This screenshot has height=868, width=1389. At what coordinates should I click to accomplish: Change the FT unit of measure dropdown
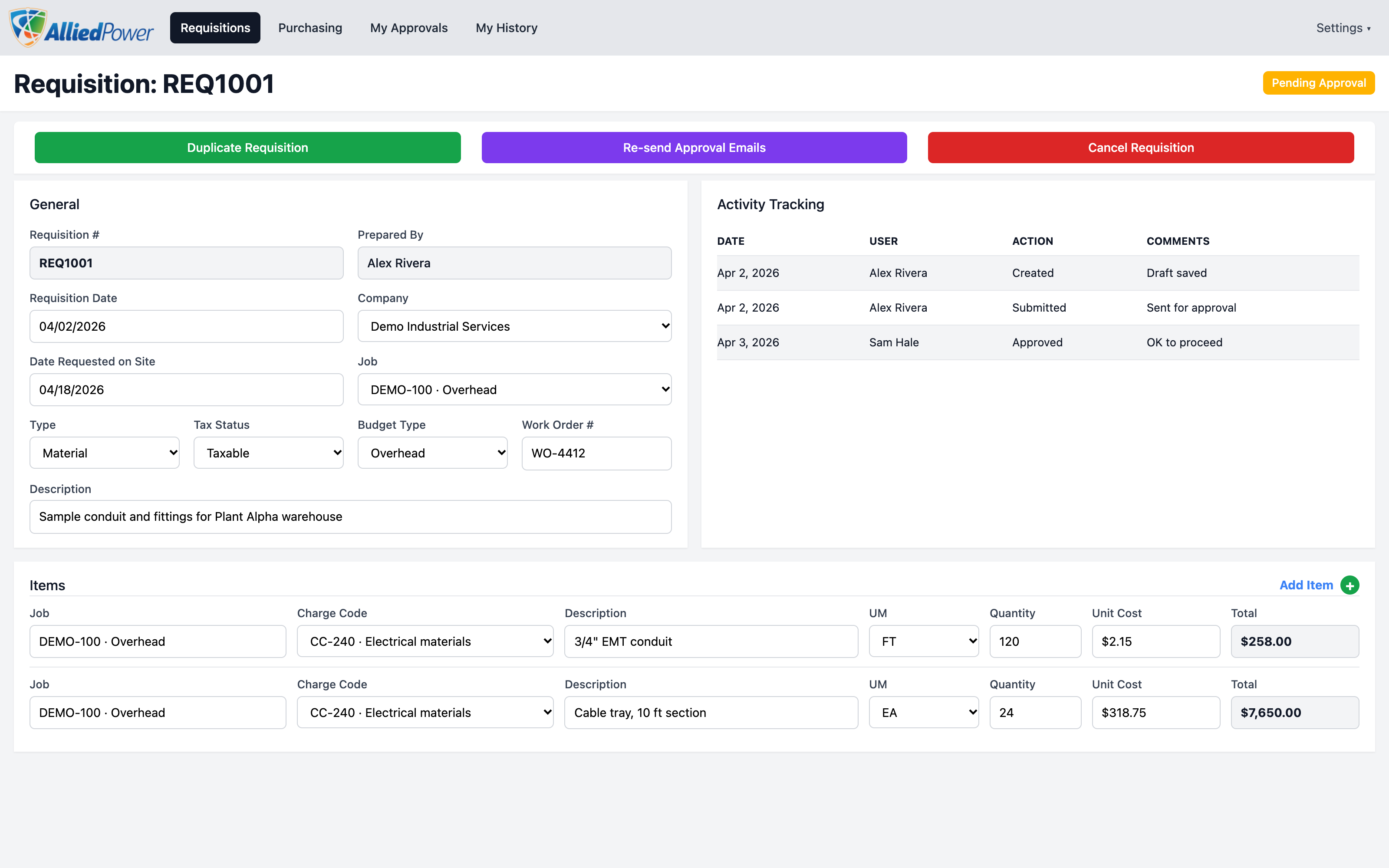pyautogui.click(x=924, y=641)
